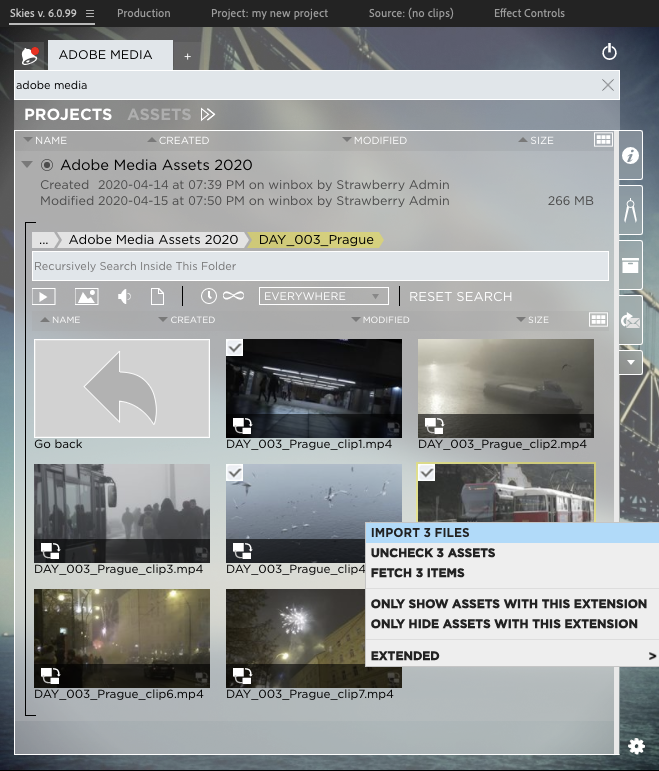Uncheck the seagulls clip checkbox
The image size is (659, 771).
[235, 473]
